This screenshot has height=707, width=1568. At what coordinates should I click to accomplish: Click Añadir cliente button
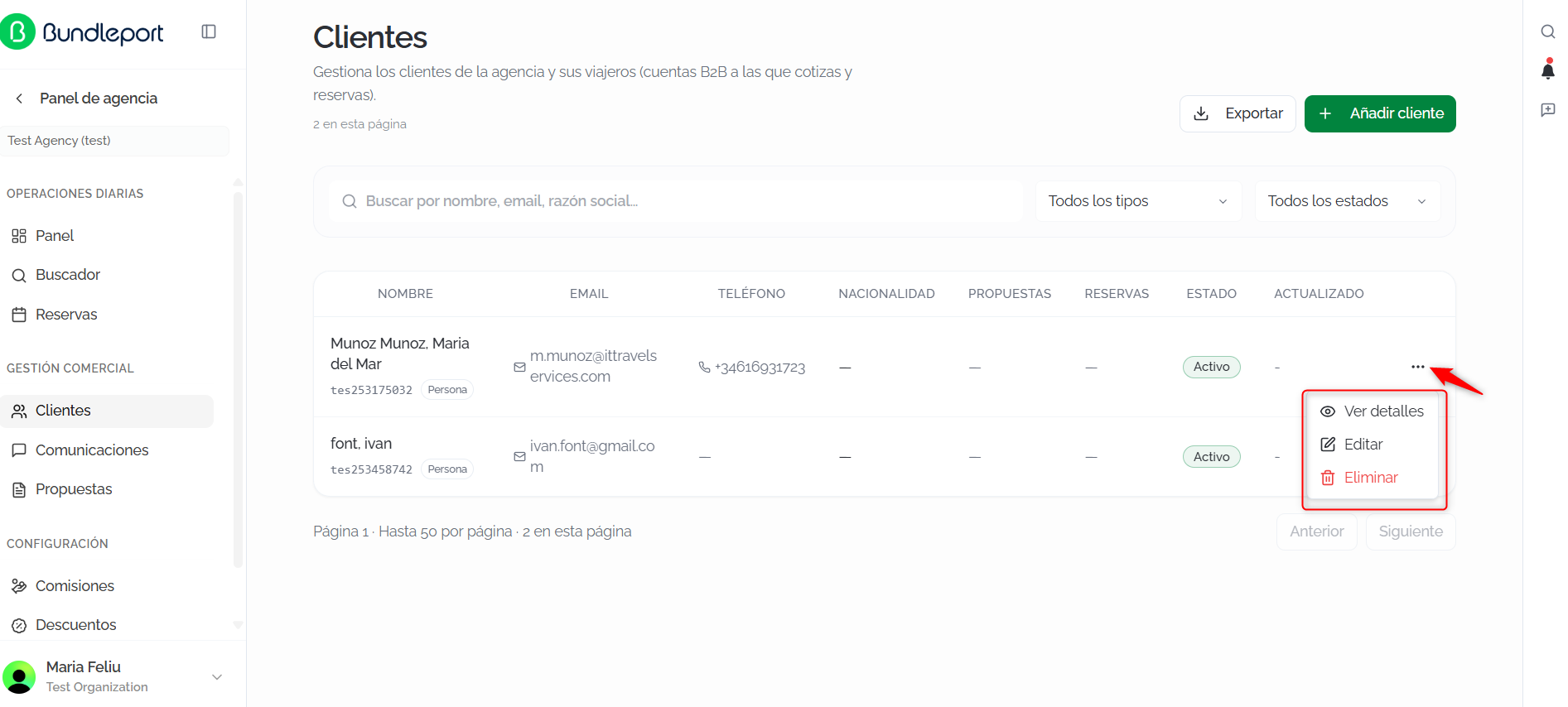[x=1380, y=113]
